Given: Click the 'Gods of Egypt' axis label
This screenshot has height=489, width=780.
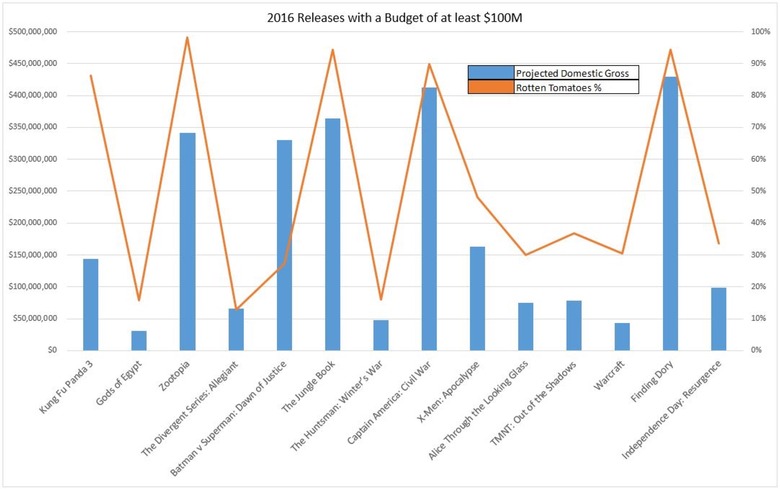Looking at the screenshot, I should coord(119,383).
